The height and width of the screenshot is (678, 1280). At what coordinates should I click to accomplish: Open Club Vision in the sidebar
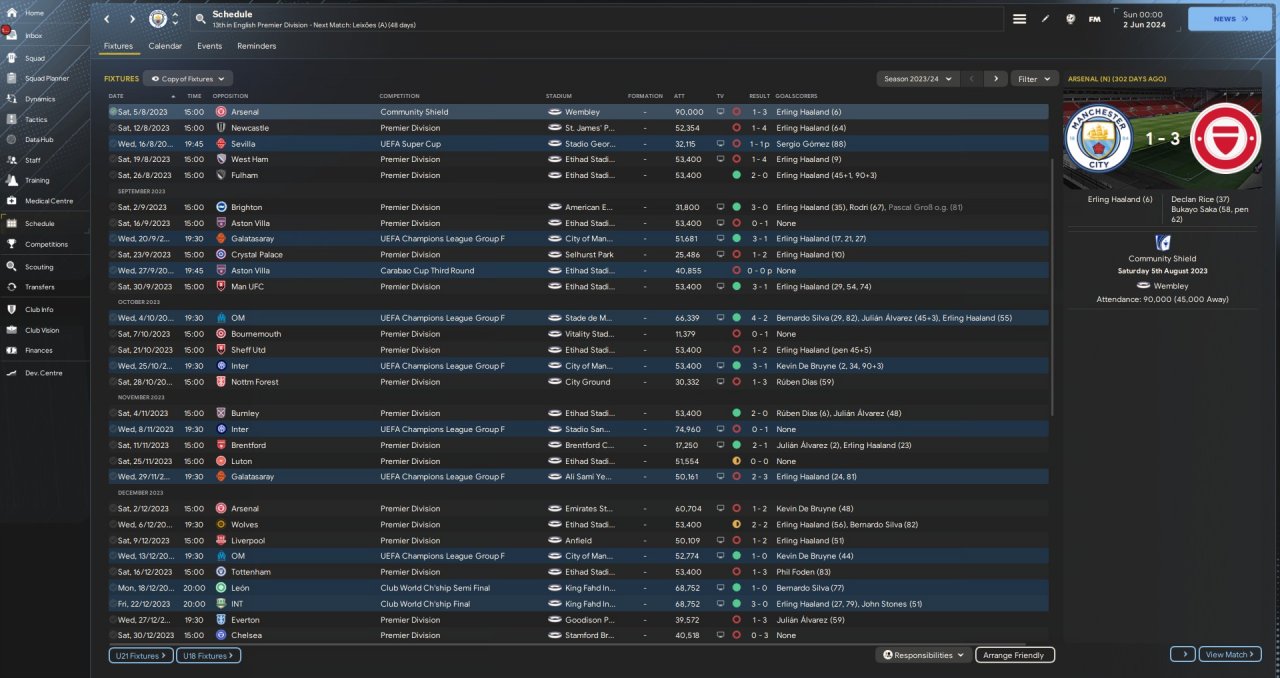click(44, 330)
